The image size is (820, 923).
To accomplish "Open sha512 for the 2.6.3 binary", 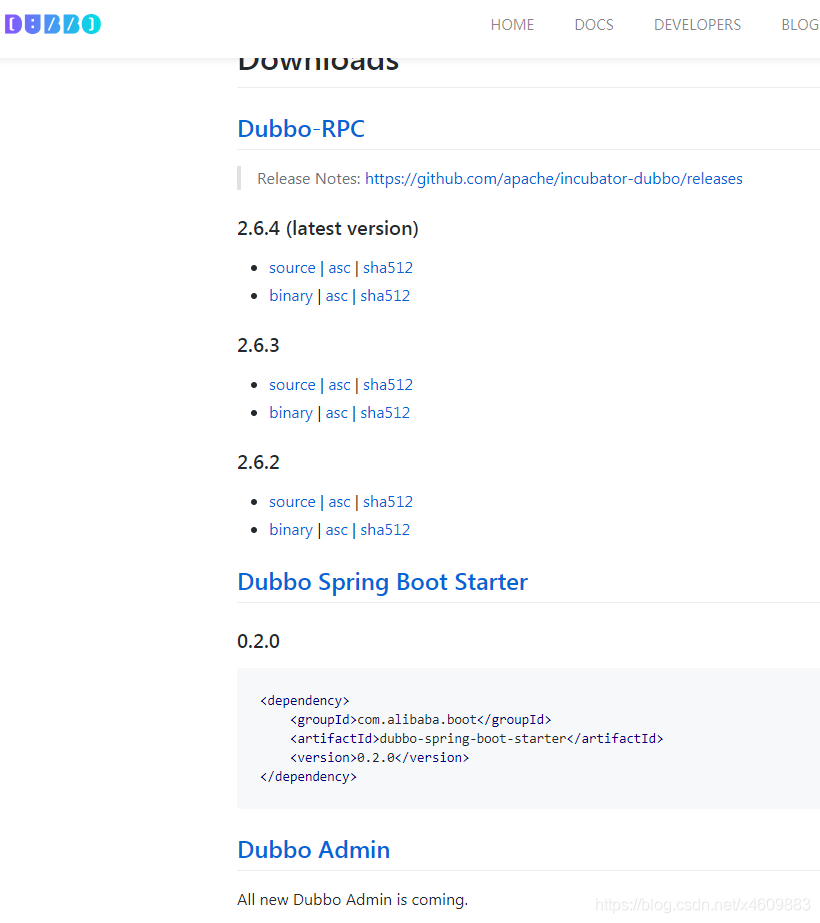I will [x=385, y=413].
